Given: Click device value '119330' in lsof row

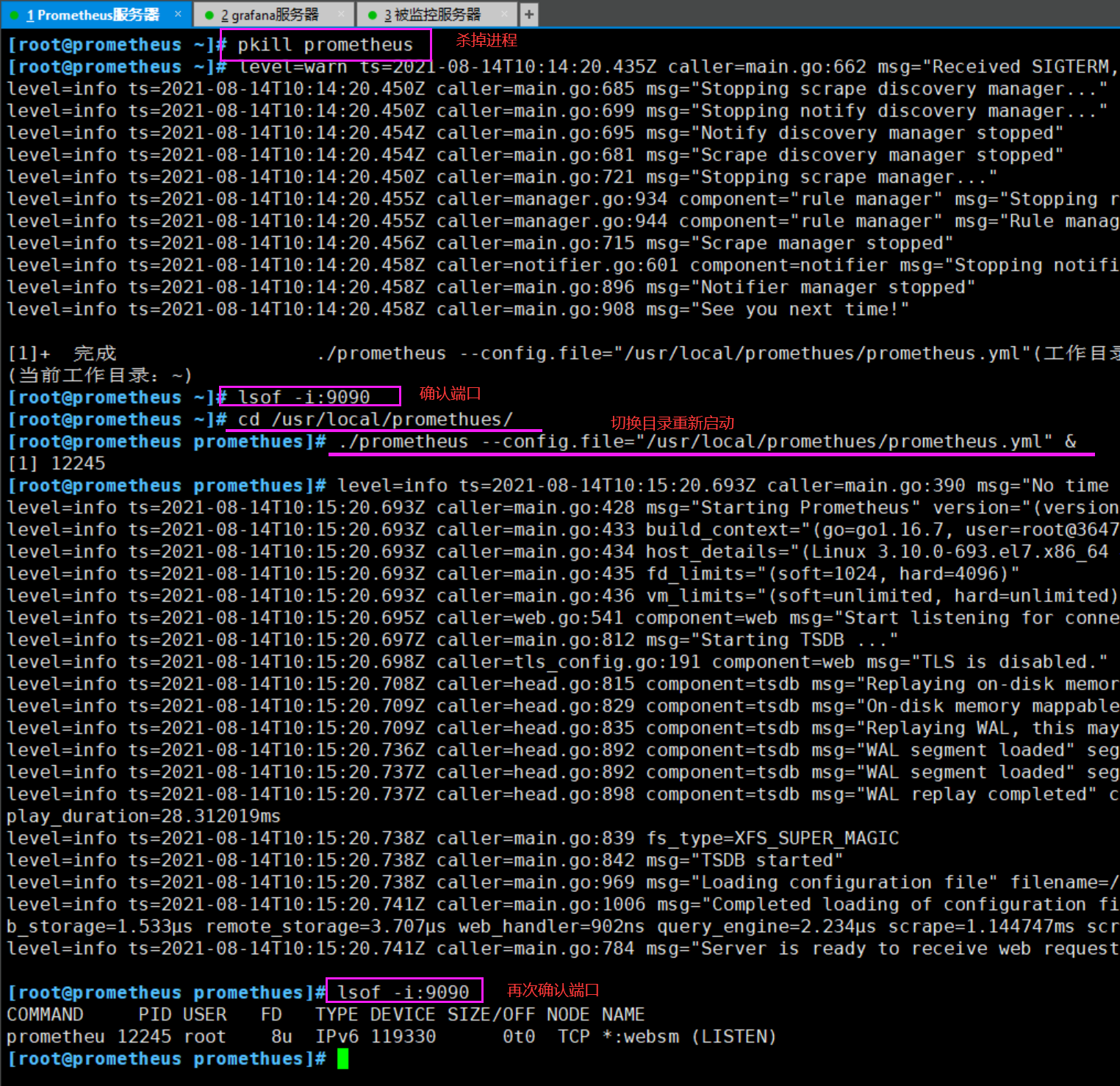Looking at the screenshot, I should [x=403, y=1037].
